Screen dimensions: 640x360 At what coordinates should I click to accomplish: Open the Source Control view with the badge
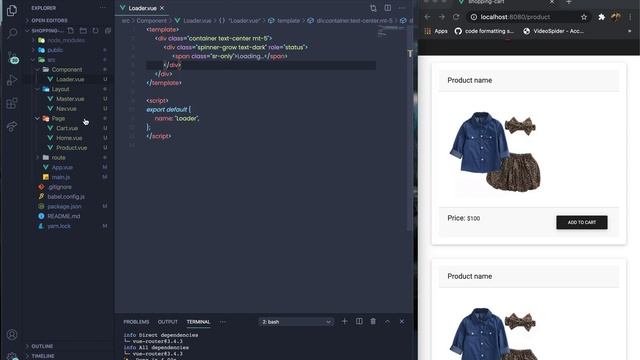pyautogui.click(x=12, y=58)
